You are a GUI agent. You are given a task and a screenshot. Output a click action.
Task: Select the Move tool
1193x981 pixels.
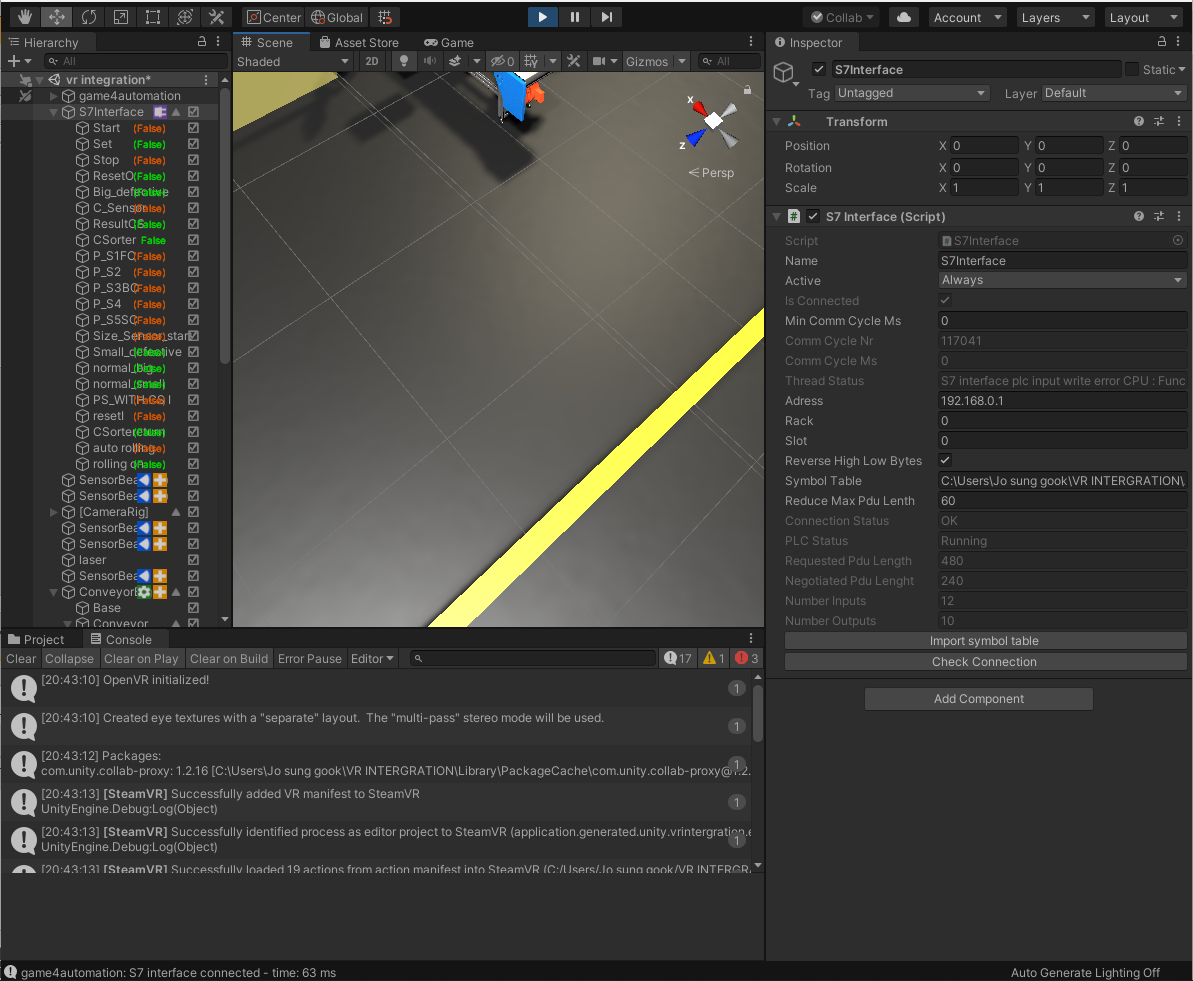click(x=57, y=17)
